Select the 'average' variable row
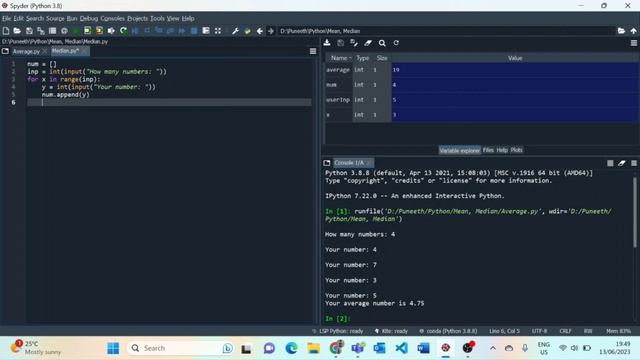Screen dimensions: 640x360 pyautogui.click(x=482, y=70)
